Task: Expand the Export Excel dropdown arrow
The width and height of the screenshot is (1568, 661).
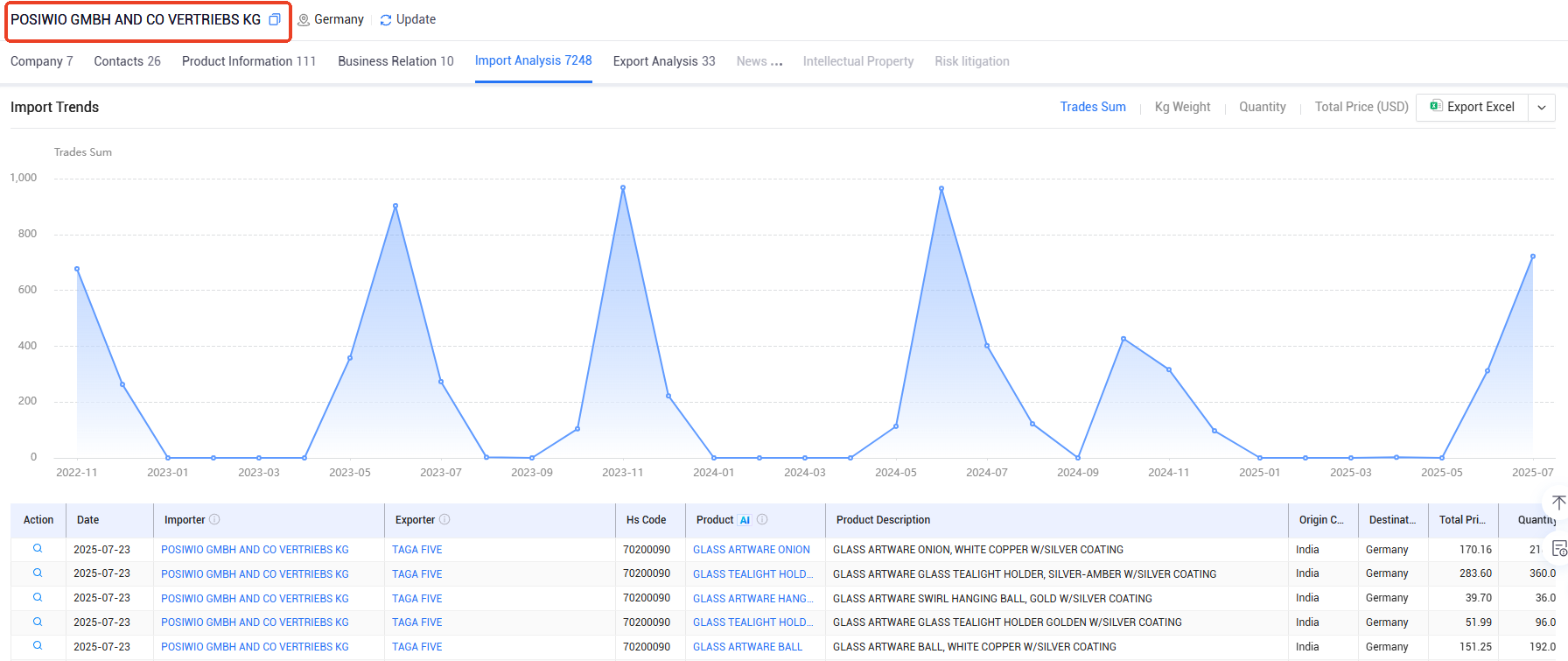Action: (x=1542, y=108)
